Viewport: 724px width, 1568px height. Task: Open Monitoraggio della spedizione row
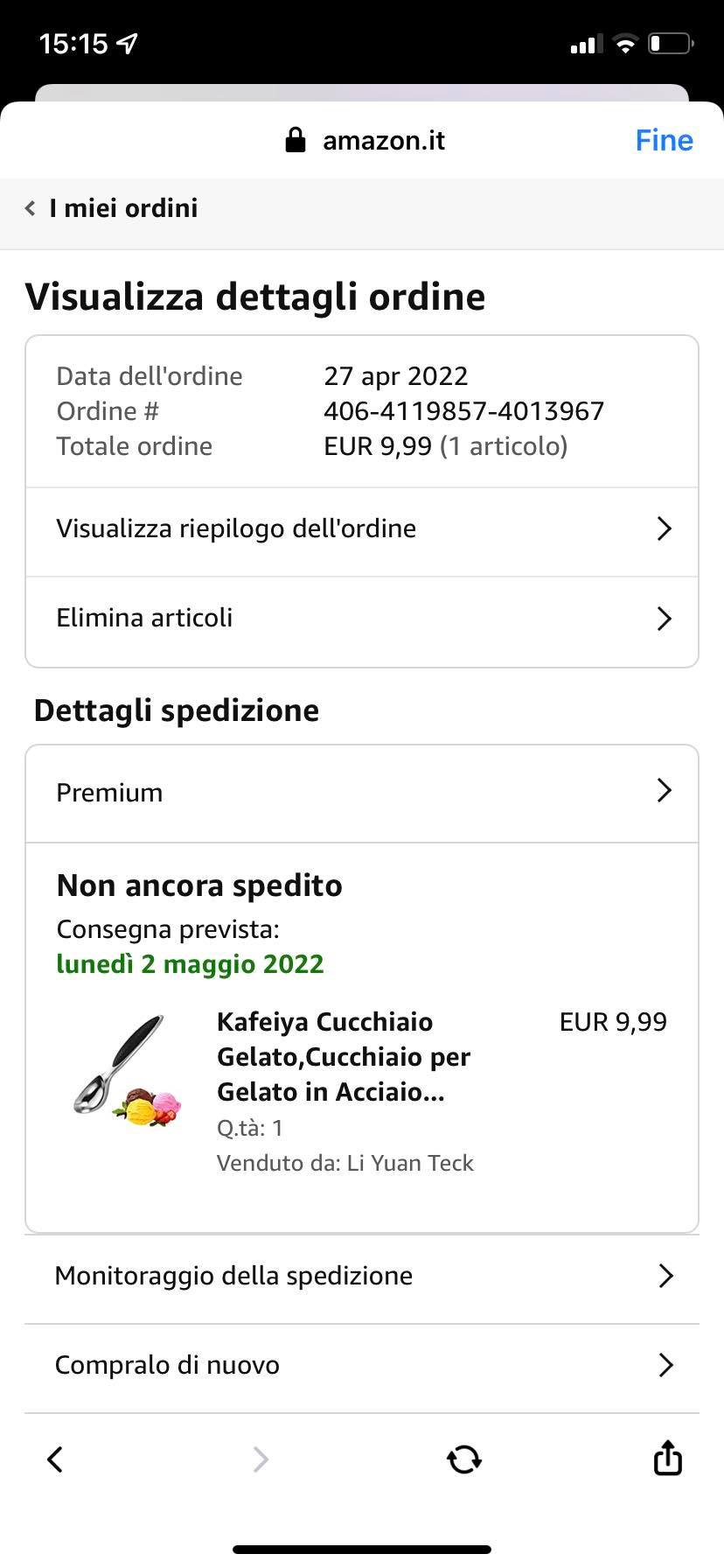(x=361, y=1276)
